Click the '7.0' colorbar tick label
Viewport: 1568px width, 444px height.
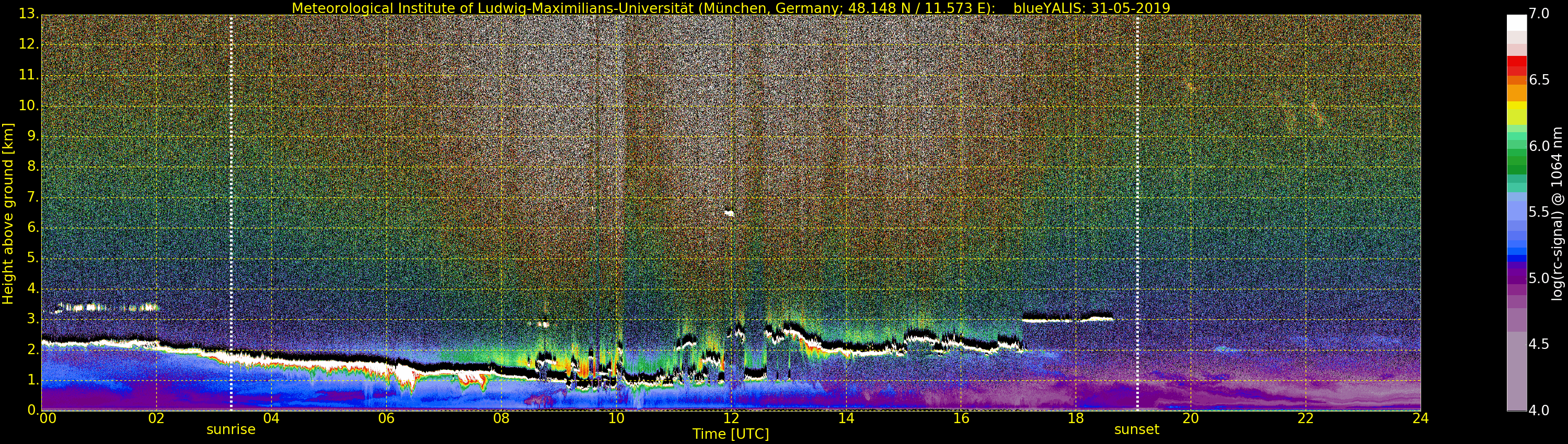pos(1539,14)
